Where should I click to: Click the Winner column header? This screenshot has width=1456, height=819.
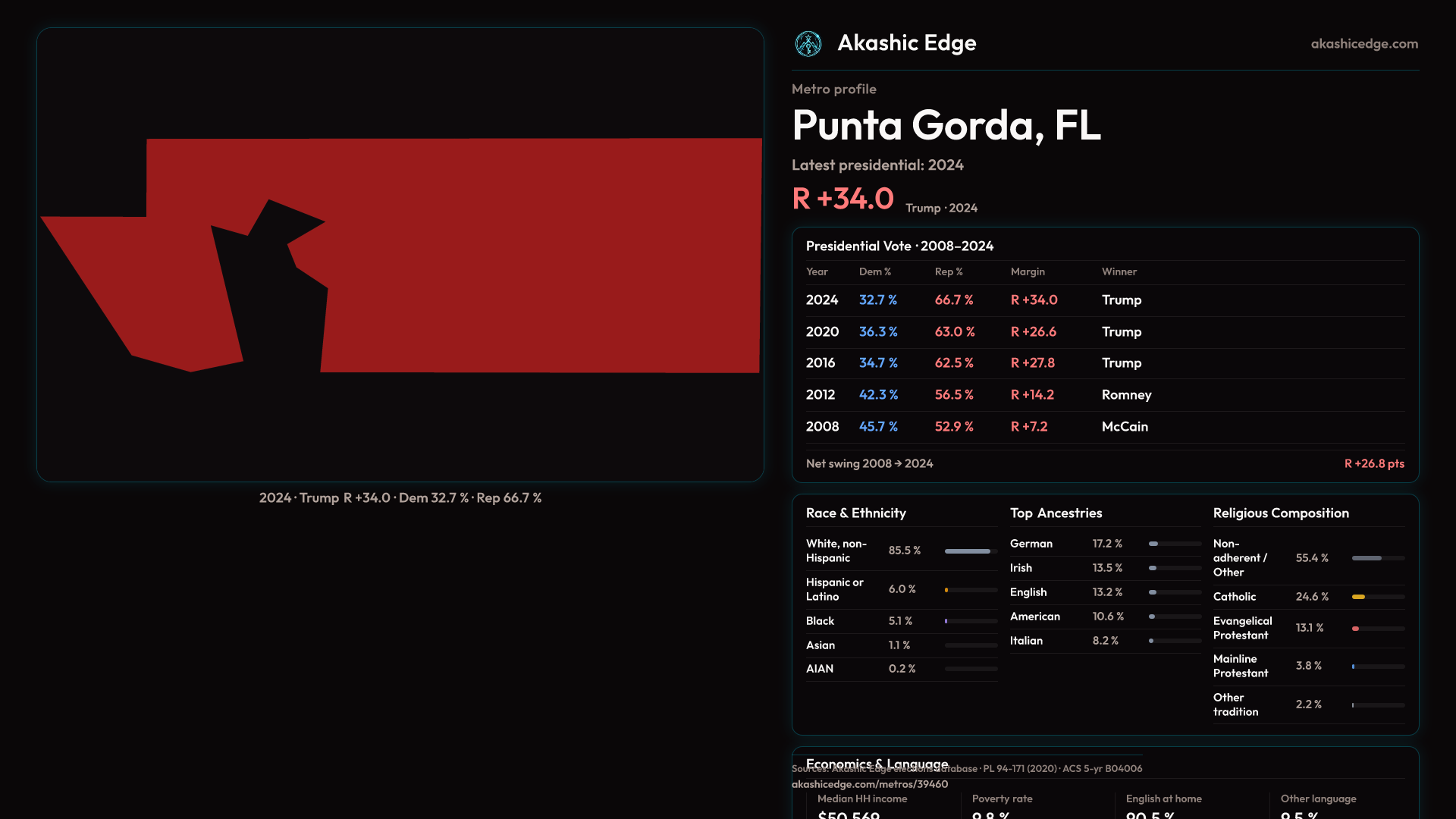[1119, 271]
